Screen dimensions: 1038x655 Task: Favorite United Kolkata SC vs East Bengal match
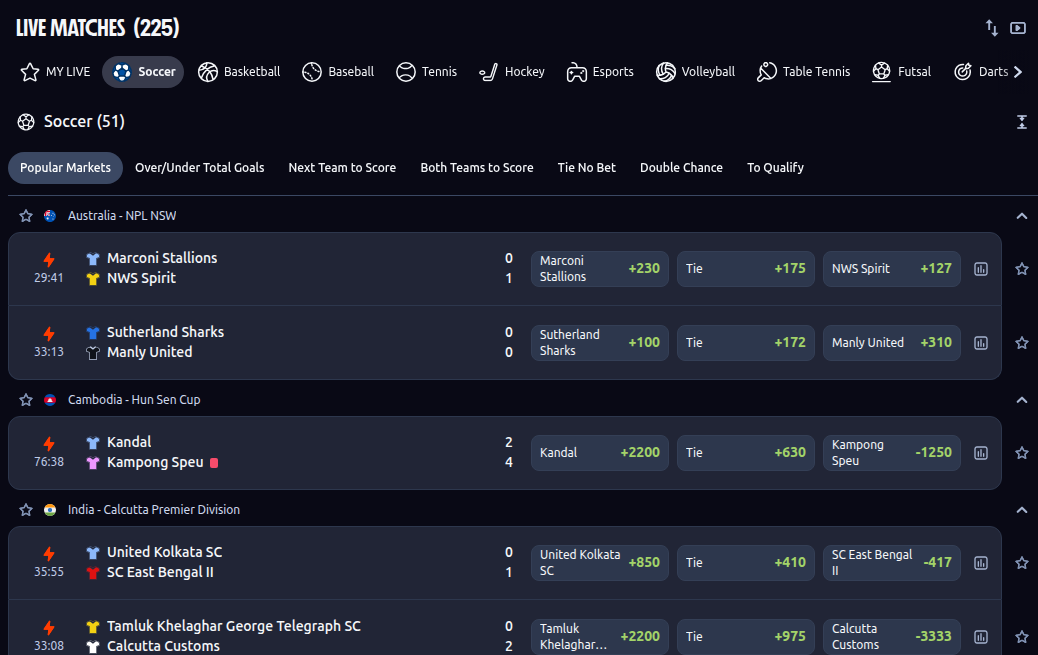click(x=1022, y=563)
